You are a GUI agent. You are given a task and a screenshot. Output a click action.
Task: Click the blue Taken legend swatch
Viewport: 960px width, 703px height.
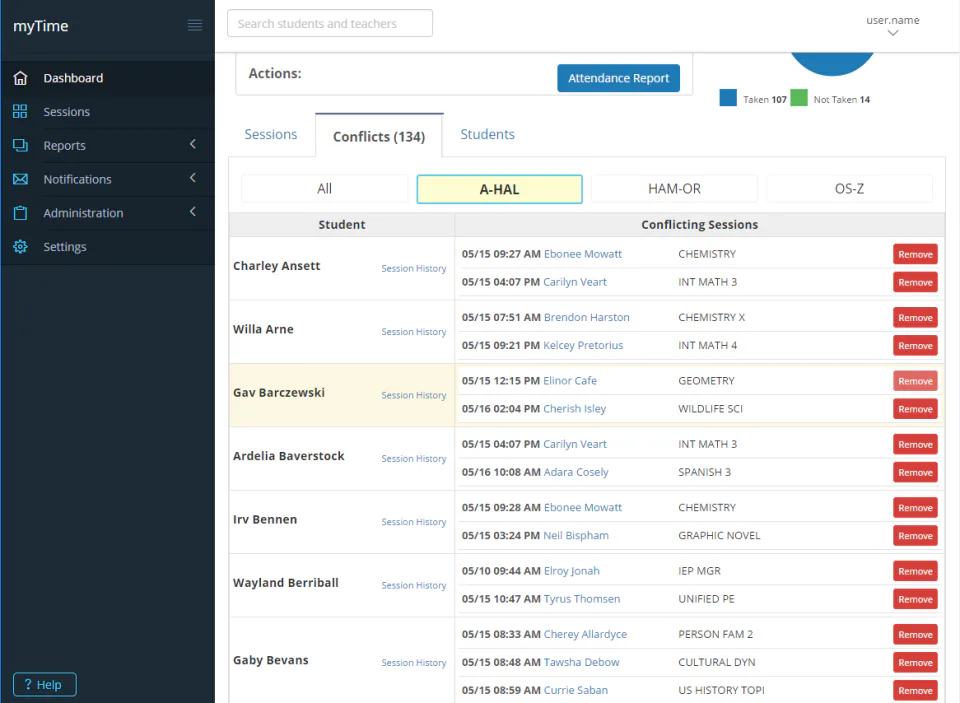728,98
